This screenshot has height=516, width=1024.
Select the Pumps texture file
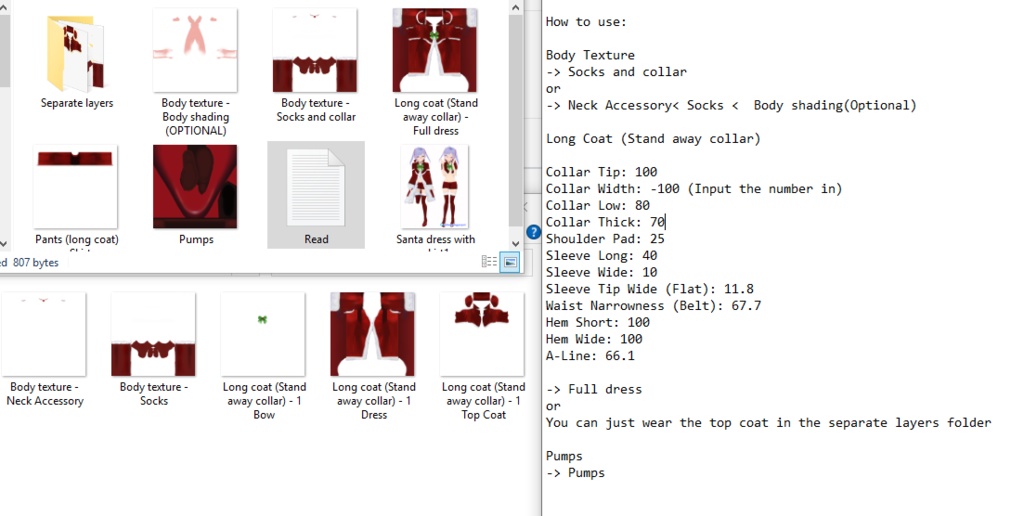coord(195,195)
